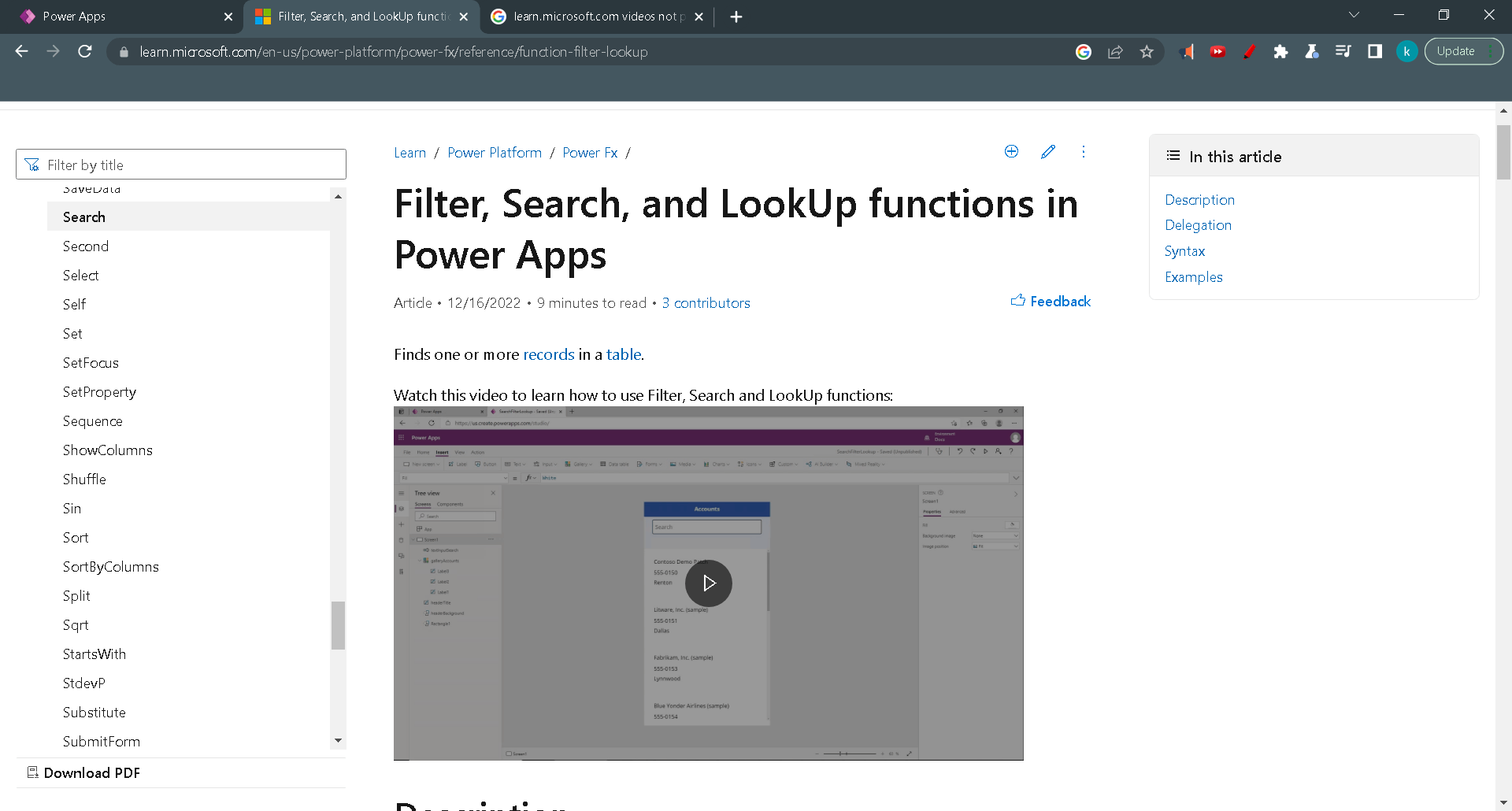Open the Extensions puzzle piece menu
1512x811 pixels.
(x=1280, y=52)
